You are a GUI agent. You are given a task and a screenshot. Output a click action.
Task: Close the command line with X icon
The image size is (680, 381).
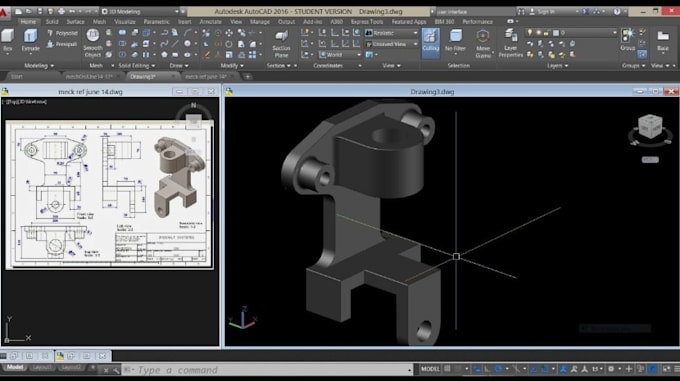(106, 370)
